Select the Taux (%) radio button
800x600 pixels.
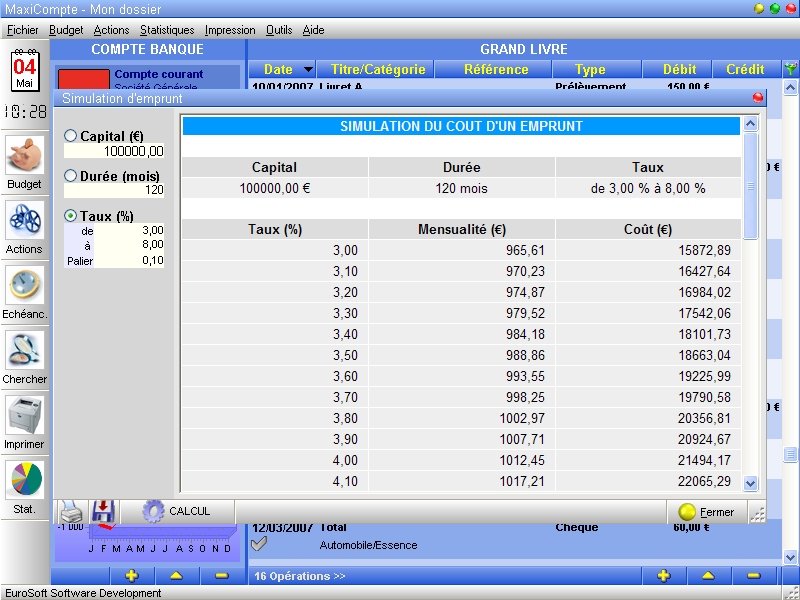click(x=71, y=216)
